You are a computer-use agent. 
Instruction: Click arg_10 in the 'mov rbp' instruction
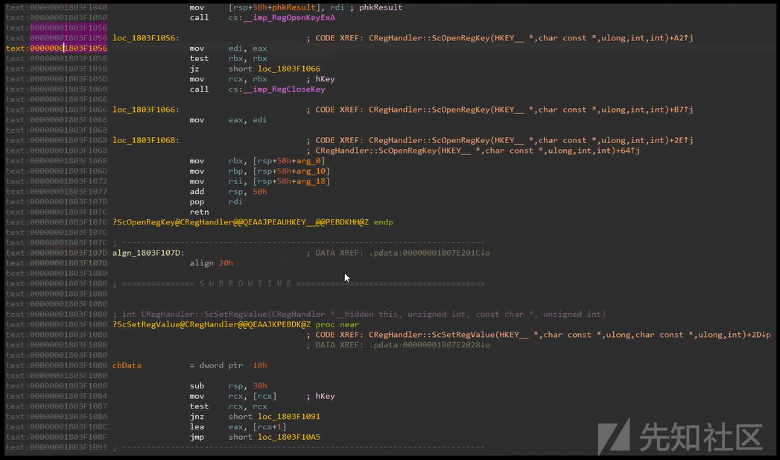pyautogui.click(x=311, y=171)
